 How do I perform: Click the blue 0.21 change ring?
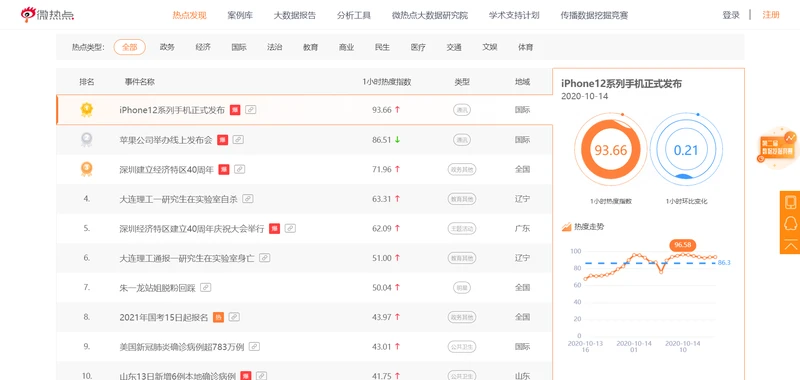click(x=686, y=150)
